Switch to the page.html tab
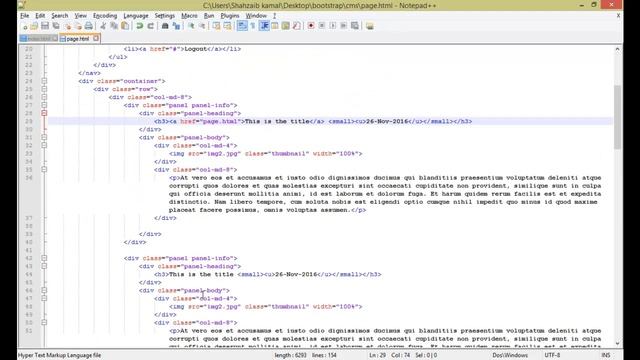640x360 pixels. click(x=78, y=39)
